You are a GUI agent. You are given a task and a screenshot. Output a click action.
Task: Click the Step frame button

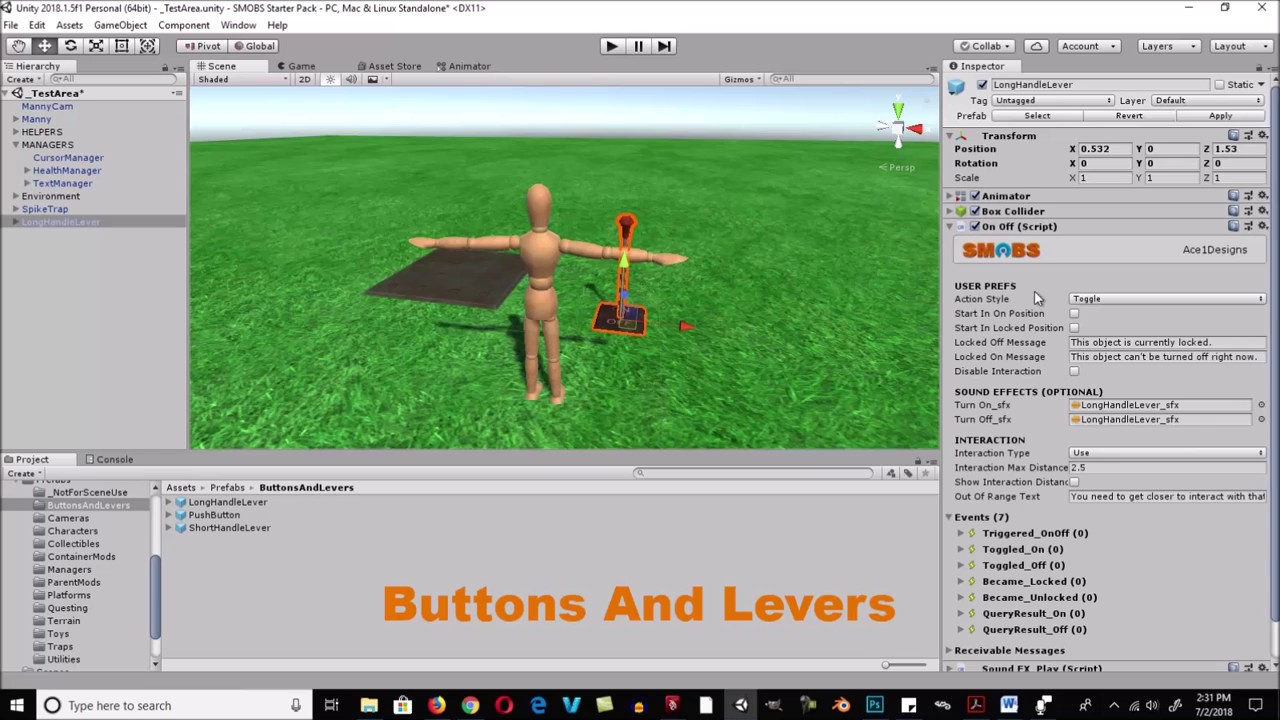pos(663,46)
